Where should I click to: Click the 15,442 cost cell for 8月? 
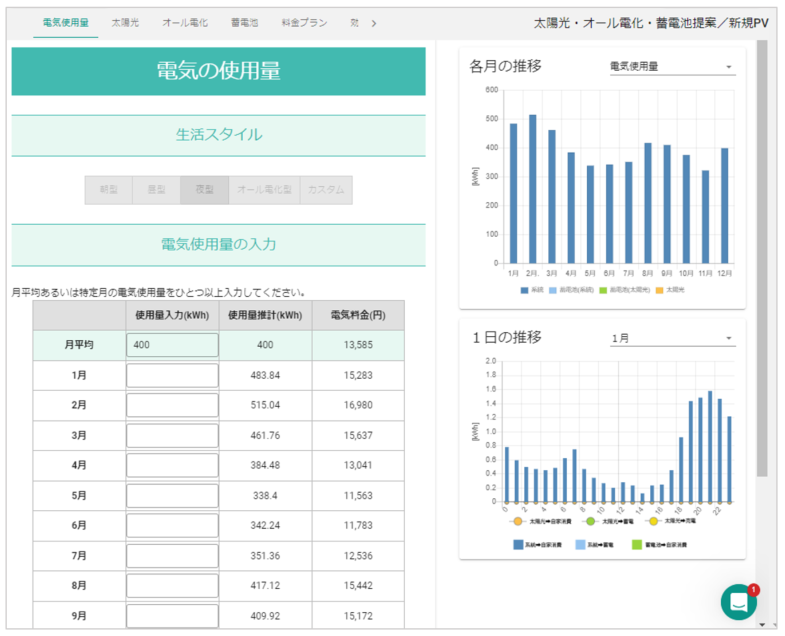click(358, 585)
